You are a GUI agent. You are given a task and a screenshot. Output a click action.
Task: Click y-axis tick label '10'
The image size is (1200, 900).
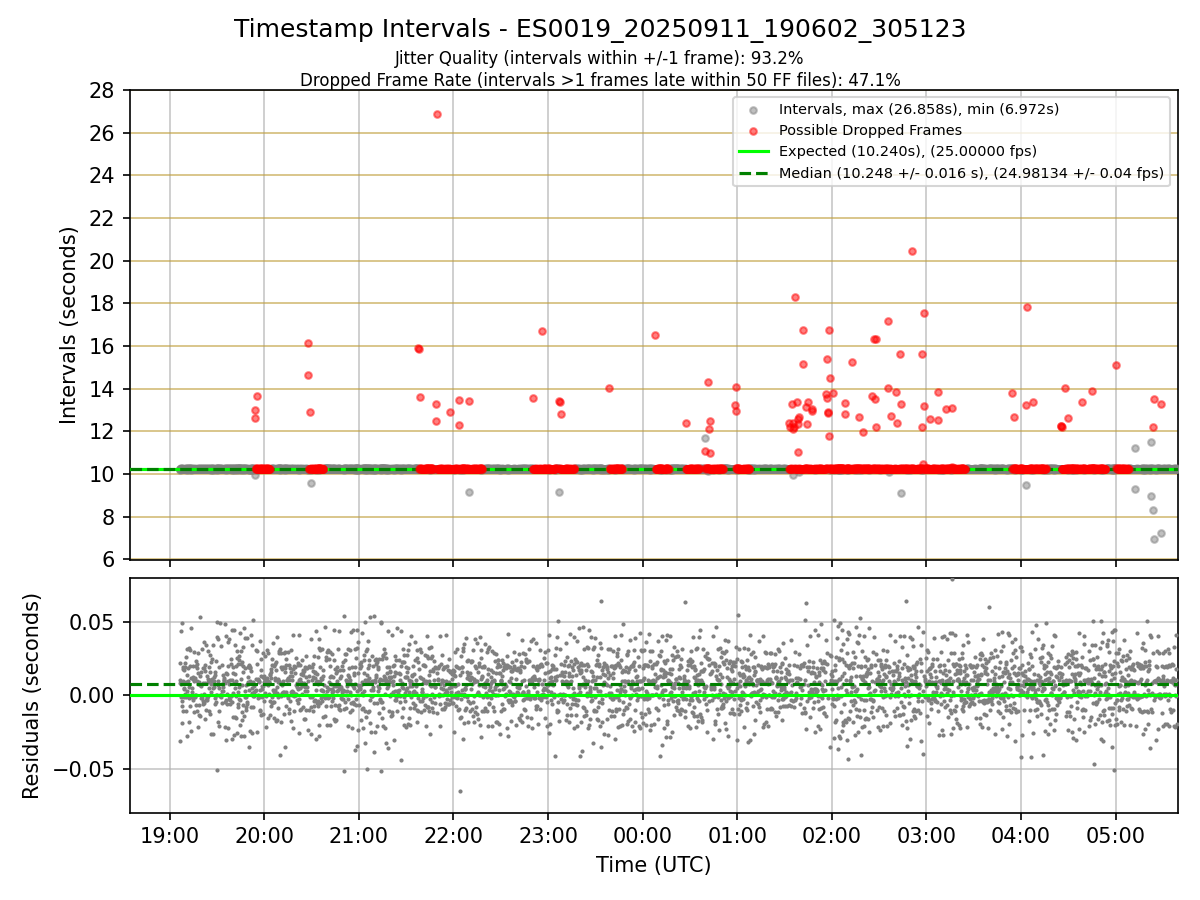[102, 474]
